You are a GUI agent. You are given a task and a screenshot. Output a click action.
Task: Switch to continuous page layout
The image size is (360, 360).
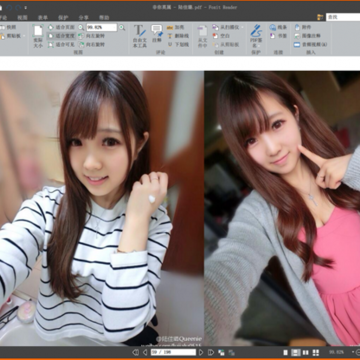click(x=295, y=352)
